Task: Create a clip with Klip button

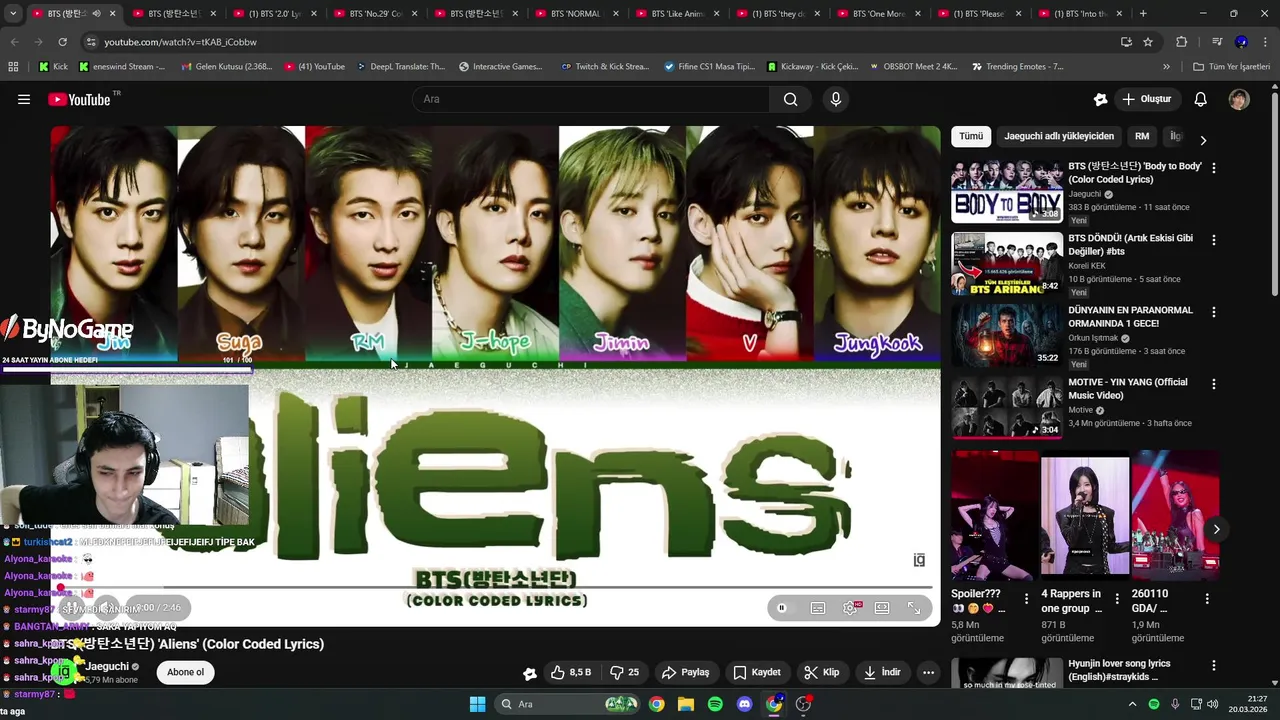Action: click(x=822, y=672)
